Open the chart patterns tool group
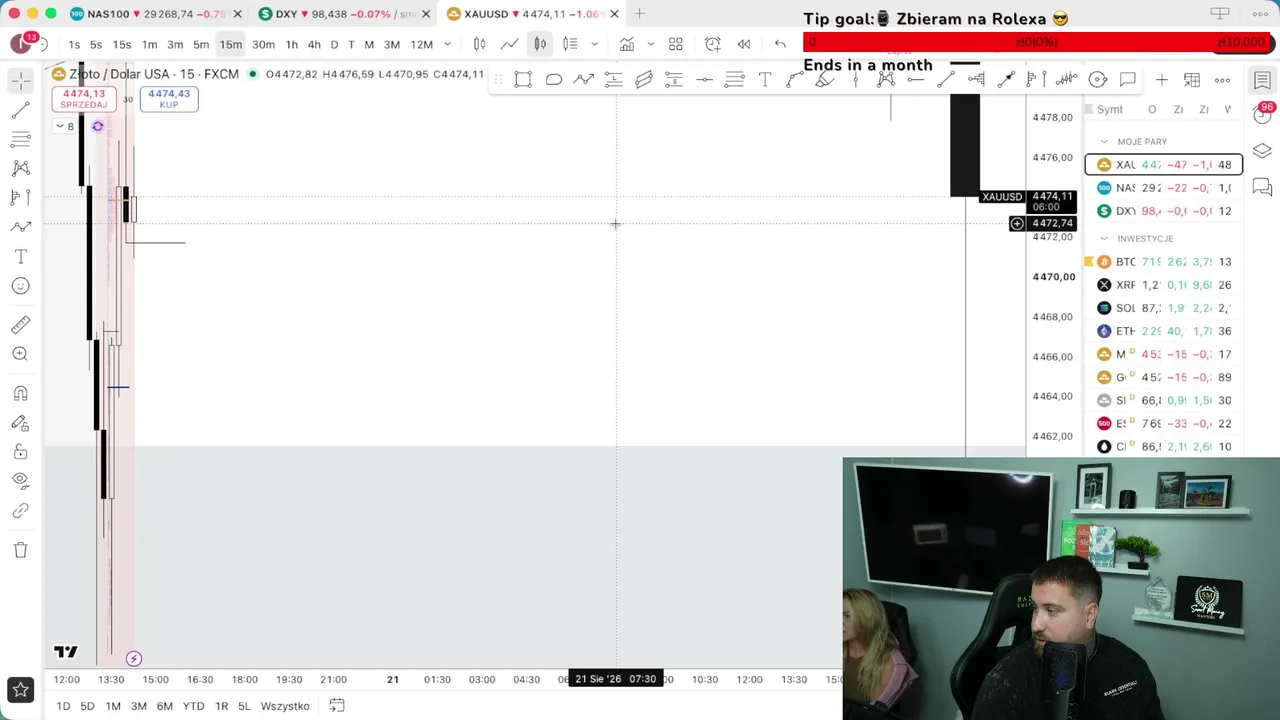The image size is (1280, 720). [x=21, y=168]
